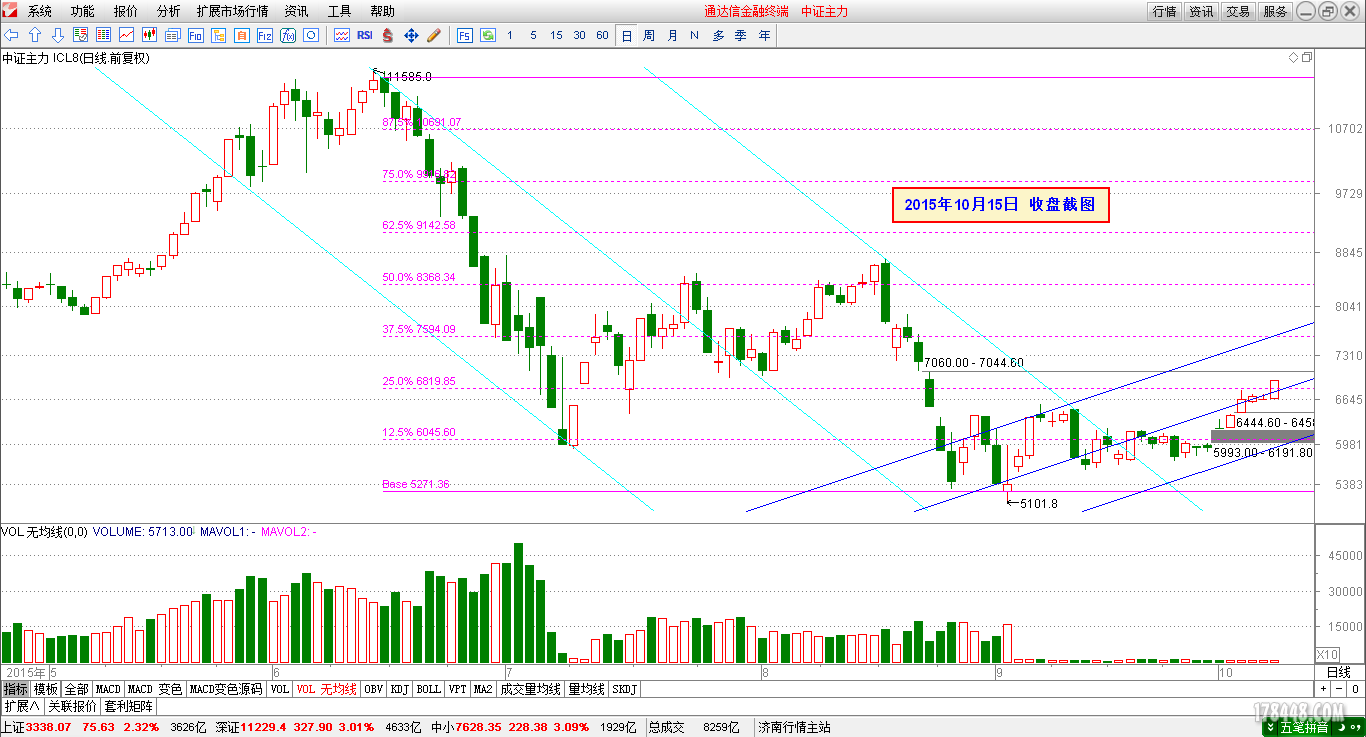Click the tree-structure toolbar icon
The width and height of the screenshot is (1366, 737).
(x=218, y=35)
